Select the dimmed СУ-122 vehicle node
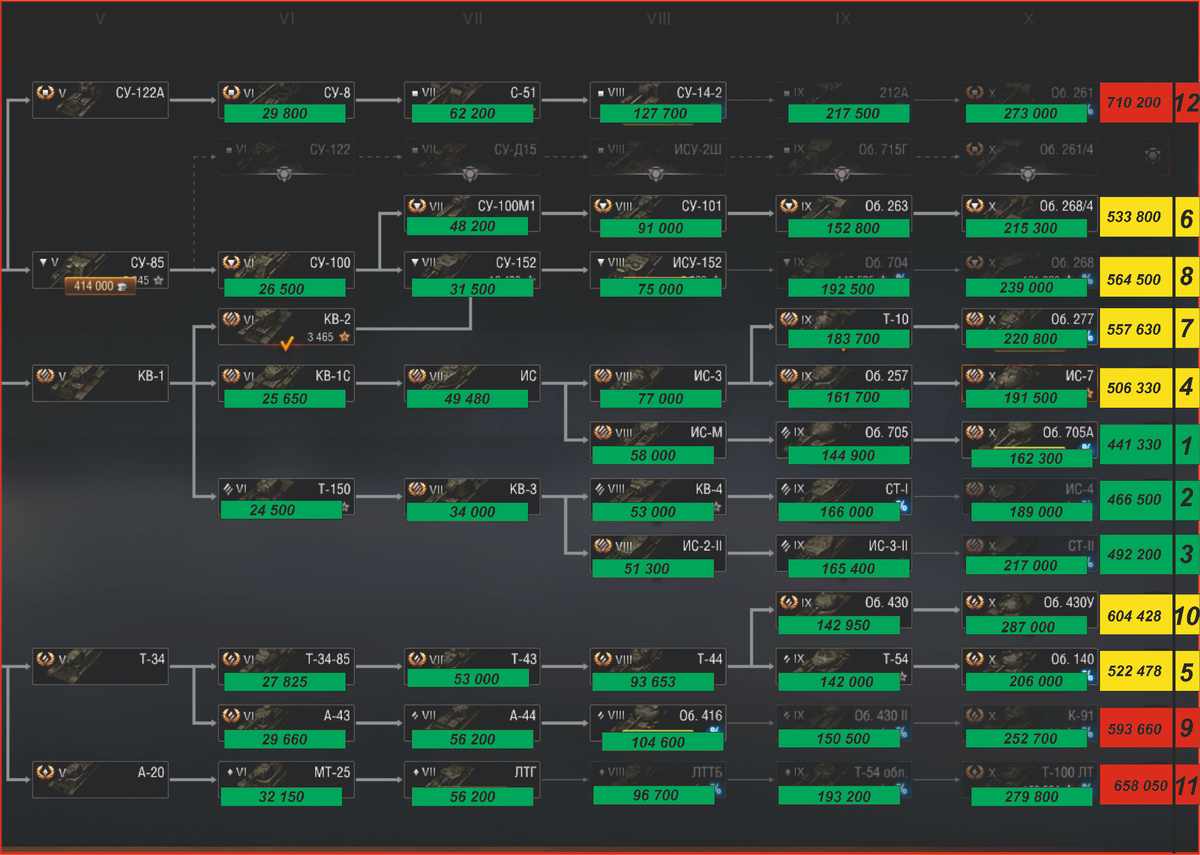 coord(286,156)
